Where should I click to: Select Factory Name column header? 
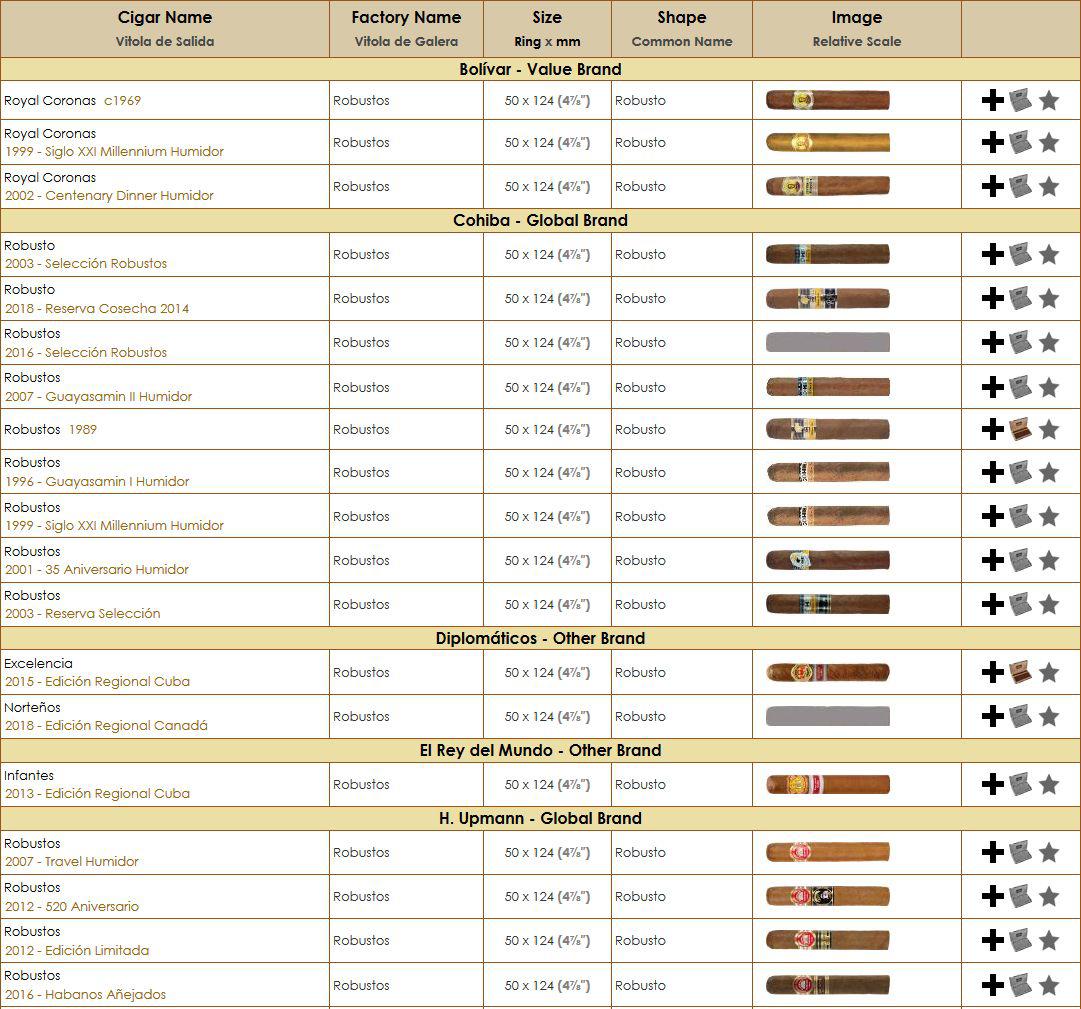pyautogui.click(x=406, y=29)
